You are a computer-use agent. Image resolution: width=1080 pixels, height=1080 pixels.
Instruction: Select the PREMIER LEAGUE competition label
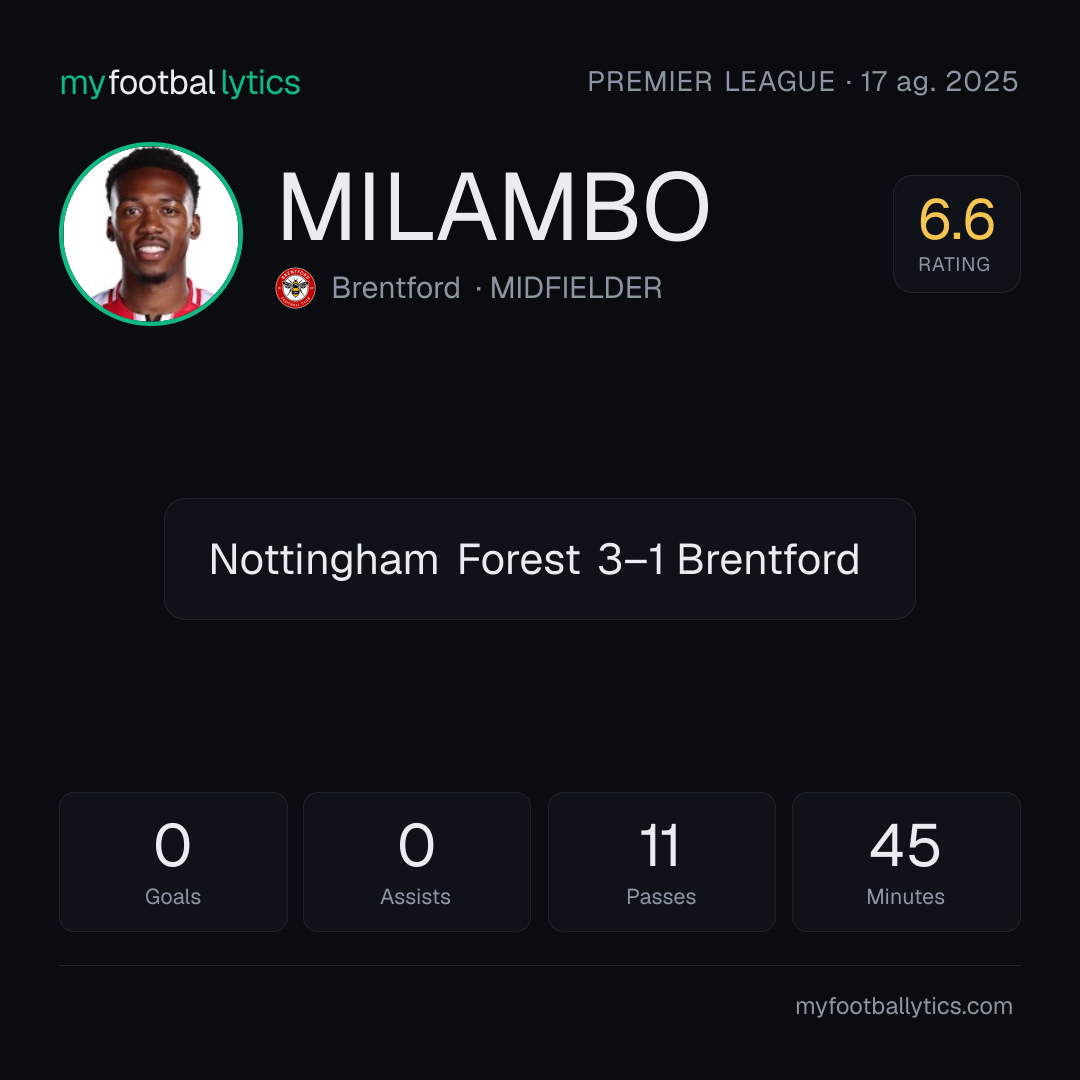(x=711, y=82)
